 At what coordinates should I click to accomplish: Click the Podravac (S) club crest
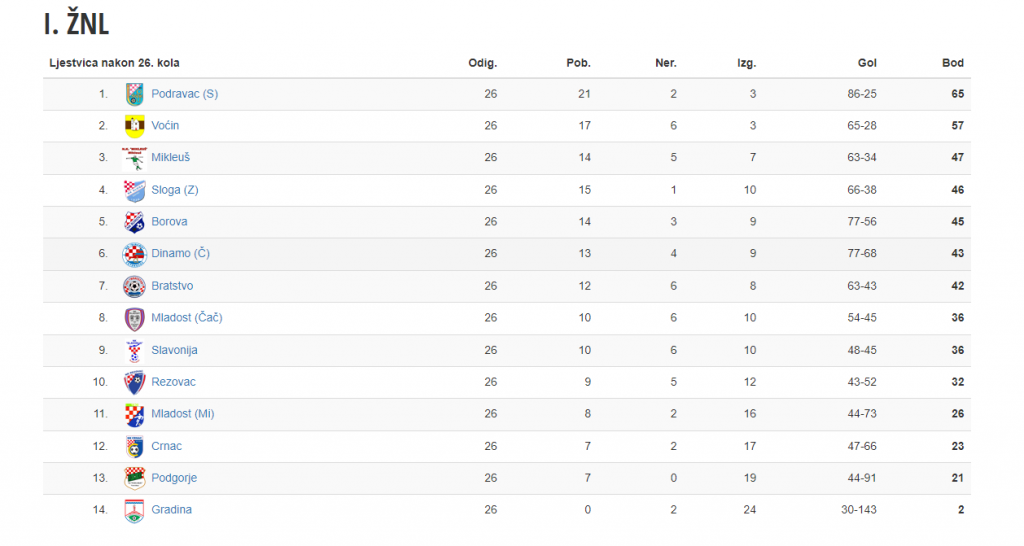click(x=135, y=94)
